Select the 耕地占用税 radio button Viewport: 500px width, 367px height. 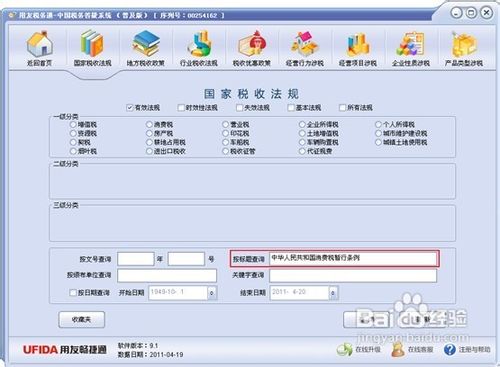pyautogui.click(x=149, y=142)
